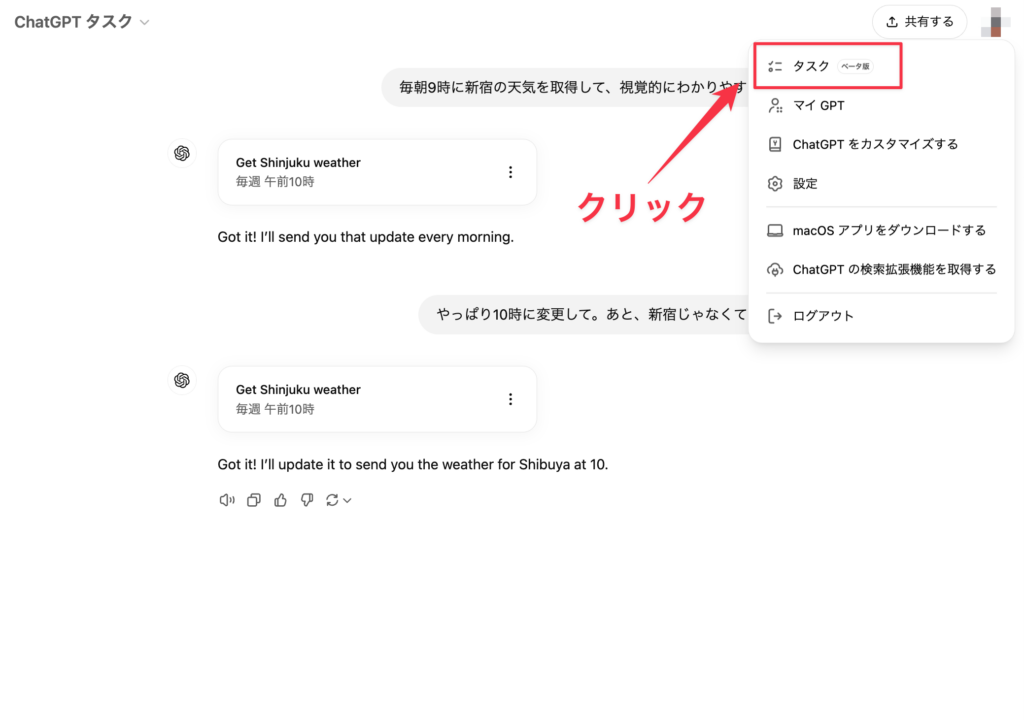This screenshot has height=720, width=1024.
Task: Open the kebab menu on the second task card
Action: [x=511, y=399]
